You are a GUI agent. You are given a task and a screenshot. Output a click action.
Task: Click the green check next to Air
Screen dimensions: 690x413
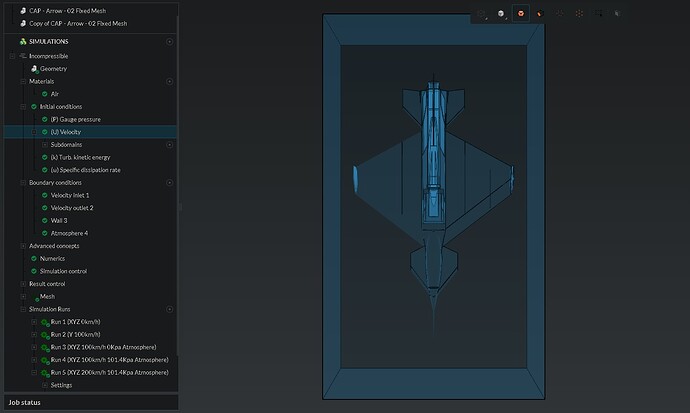point(44,94)
